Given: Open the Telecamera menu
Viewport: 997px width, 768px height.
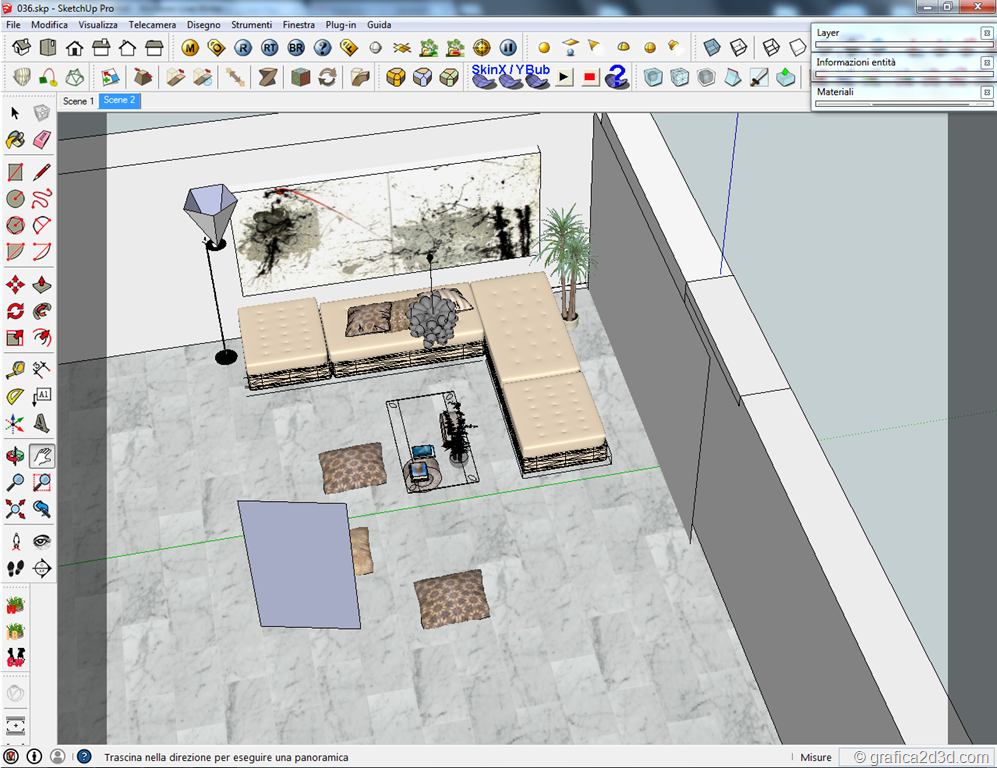Looking at the screenshot, I should (152, 24).
